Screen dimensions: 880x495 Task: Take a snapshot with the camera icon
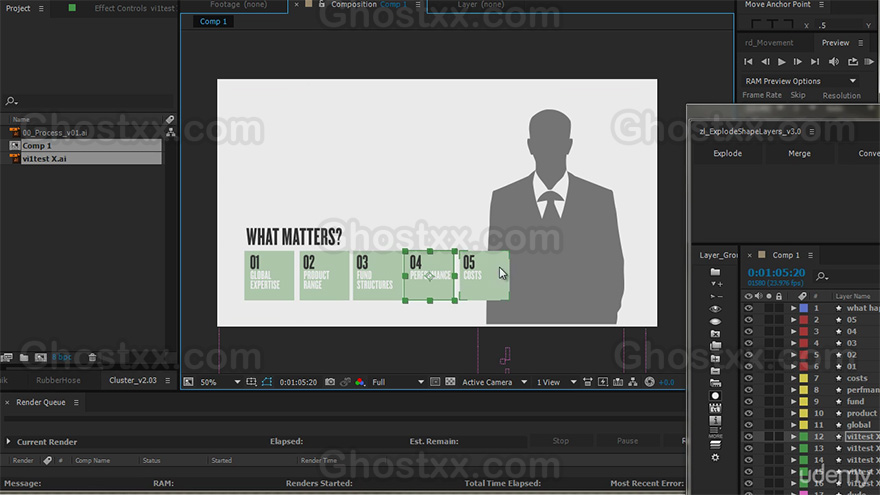coord(330,382)
